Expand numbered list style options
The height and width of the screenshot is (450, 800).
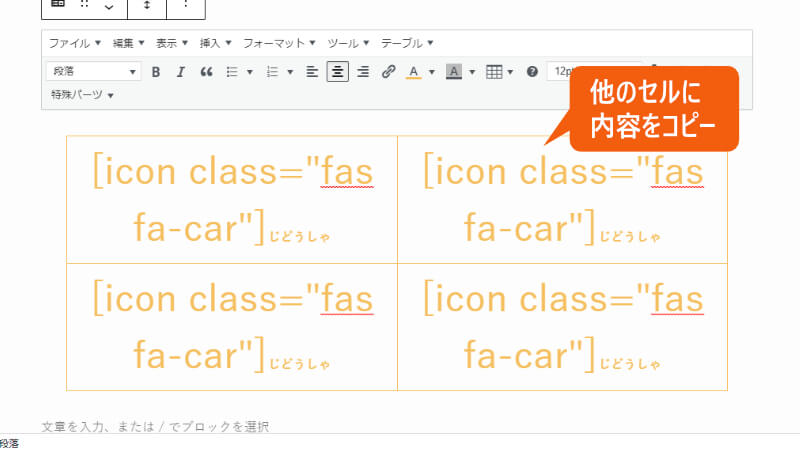pos(290,72)
